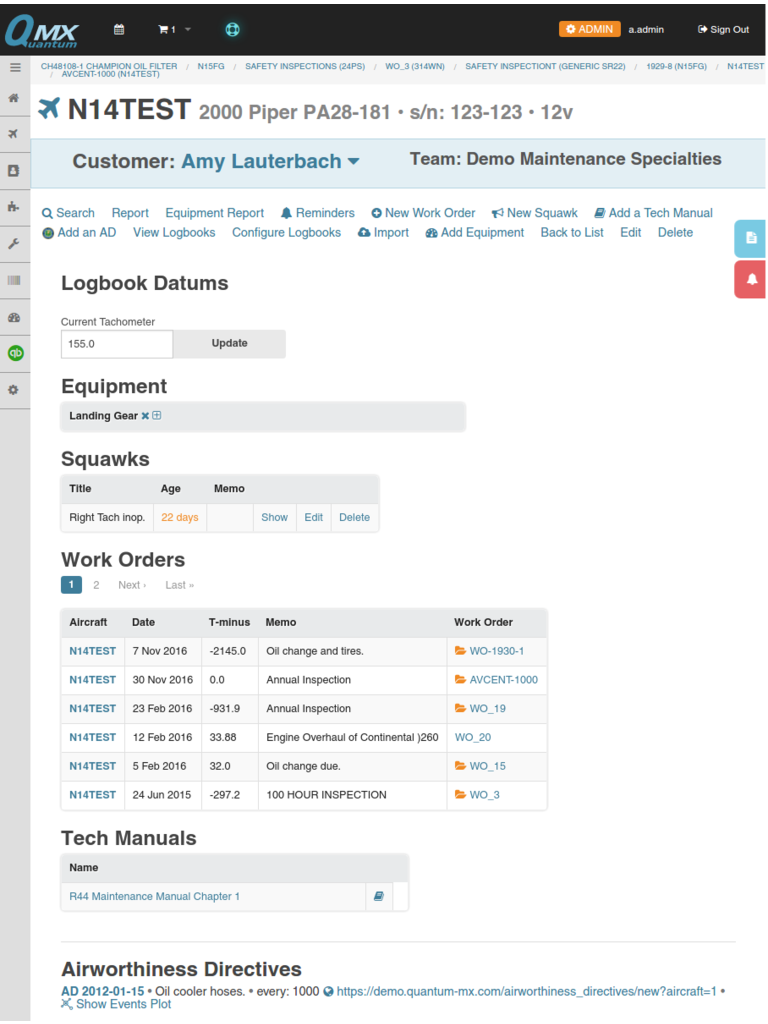Open the a.admin user link

[x=646, y=29]
